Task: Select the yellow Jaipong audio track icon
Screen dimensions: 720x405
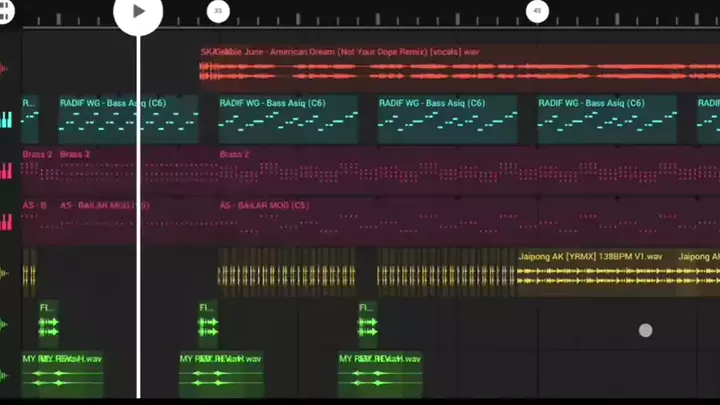Action: coord(5,273)
